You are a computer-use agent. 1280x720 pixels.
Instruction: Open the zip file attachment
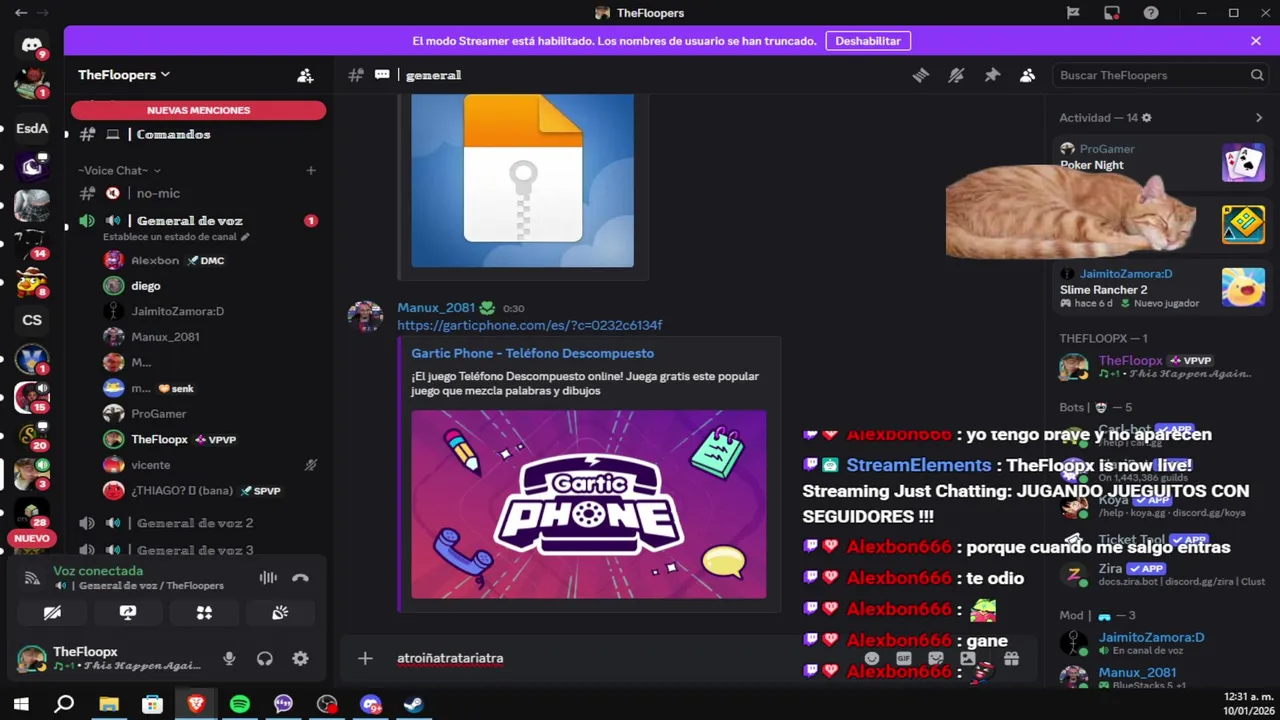pyautogui.click(x=522, y=181)
